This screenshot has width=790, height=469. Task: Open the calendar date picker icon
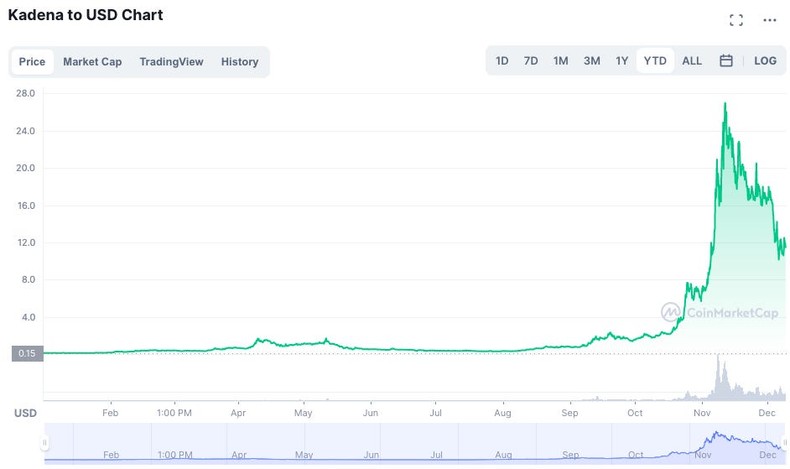point(726,61)
